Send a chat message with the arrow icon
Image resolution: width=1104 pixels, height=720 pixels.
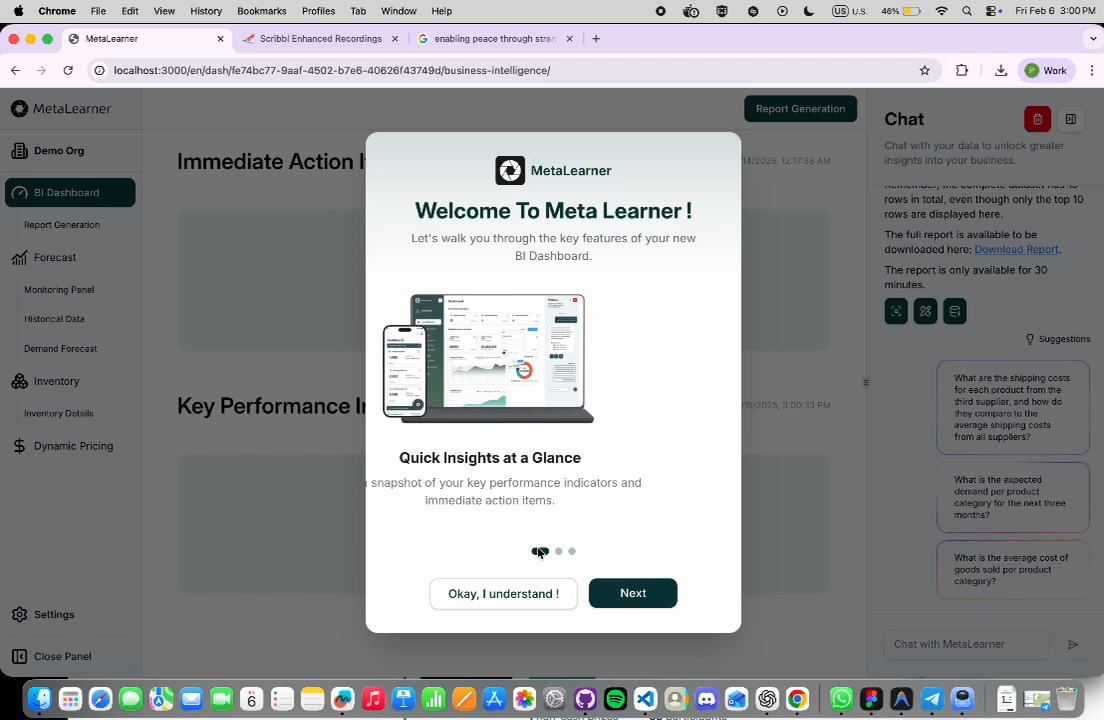1073,644
